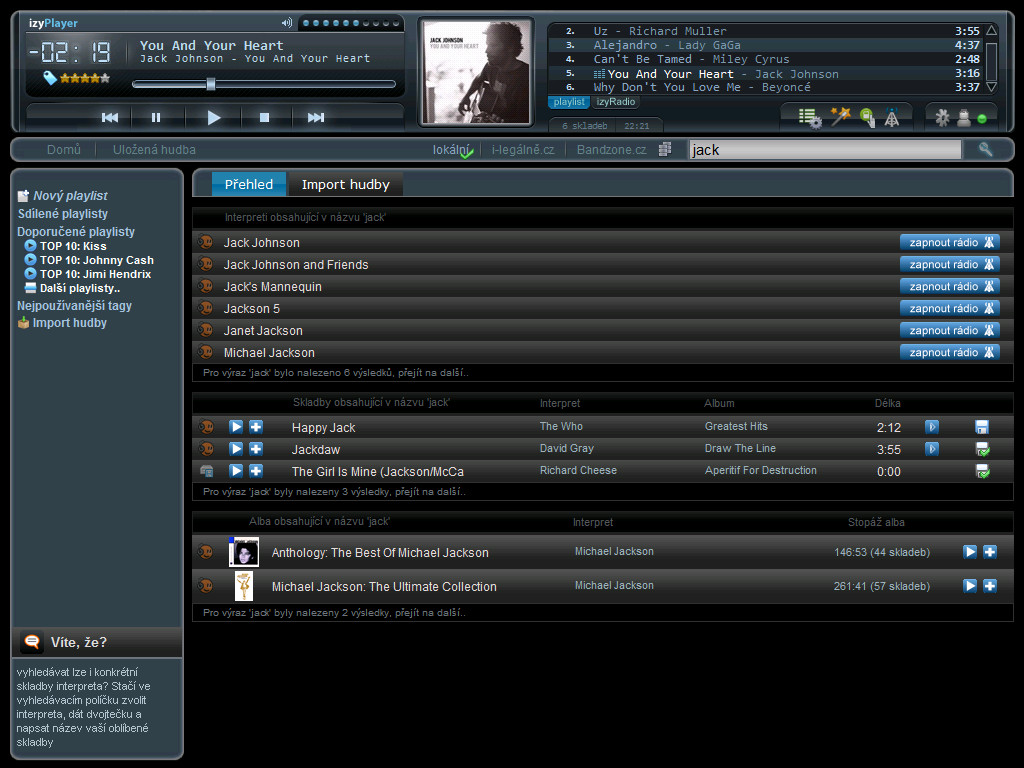The width and height of the screenshot is (1024, 768).
Task: Play the song Happy Jack
Action: 236,427
